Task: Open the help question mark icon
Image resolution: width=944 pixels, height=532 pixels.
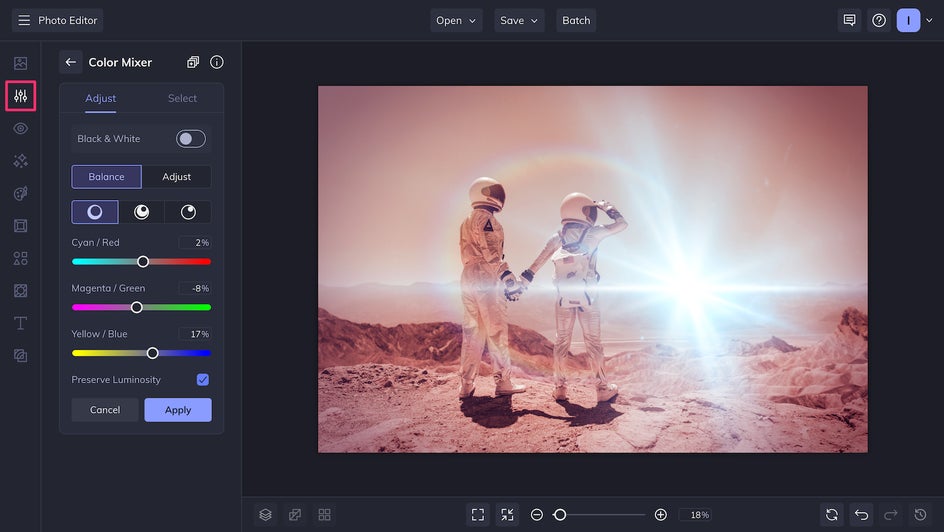Action: [x=879, y=20]
